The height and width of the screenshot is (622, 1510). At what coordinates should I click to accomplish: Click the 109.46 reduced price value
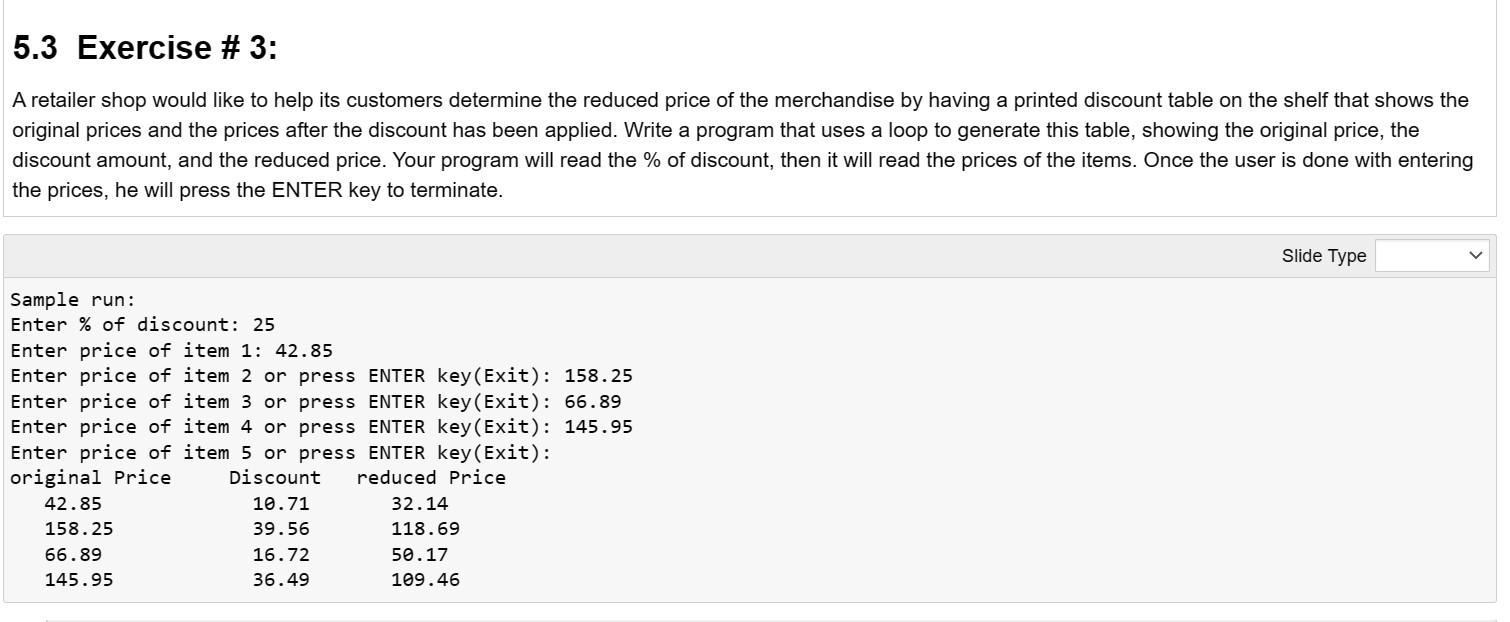click(430, 579)
